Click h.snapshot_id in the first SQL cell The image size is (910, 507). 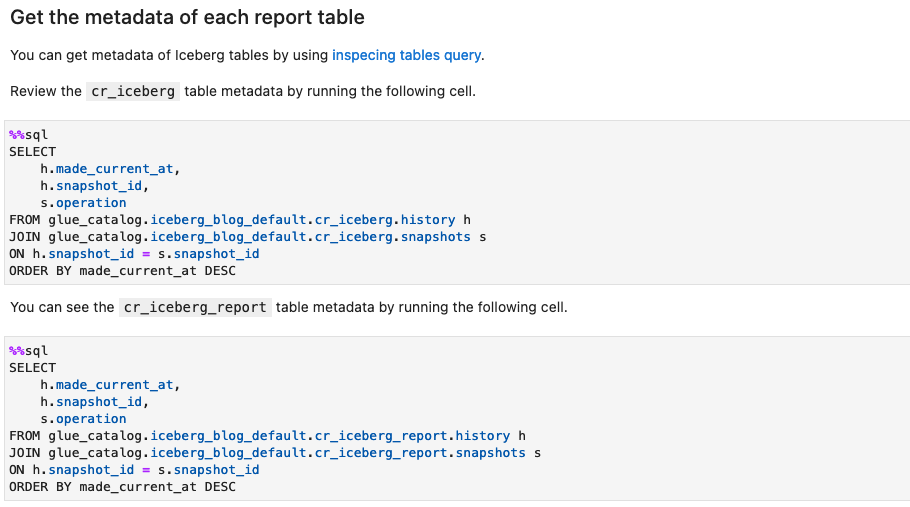click(x=94, y=186)
